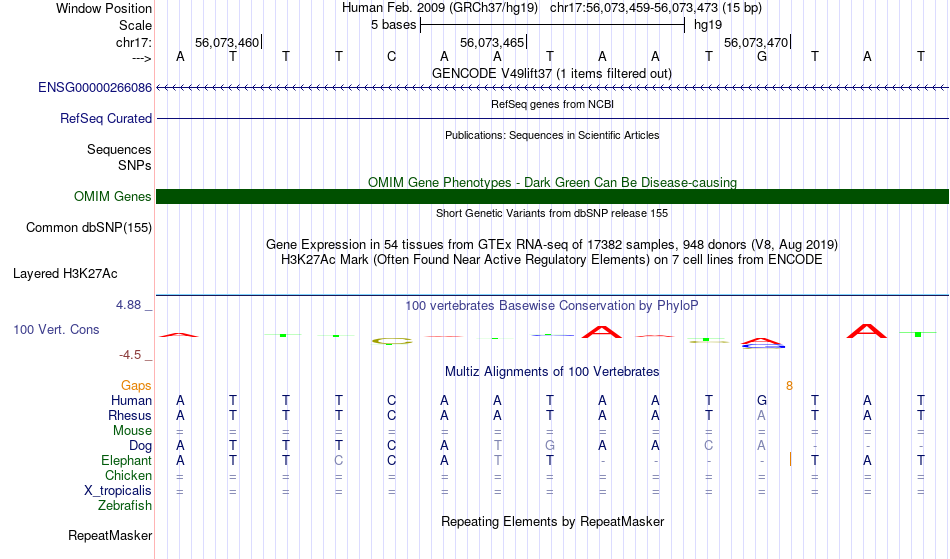Click the SNPs track label
Screen dimensions: 950x559
[135, 165]
